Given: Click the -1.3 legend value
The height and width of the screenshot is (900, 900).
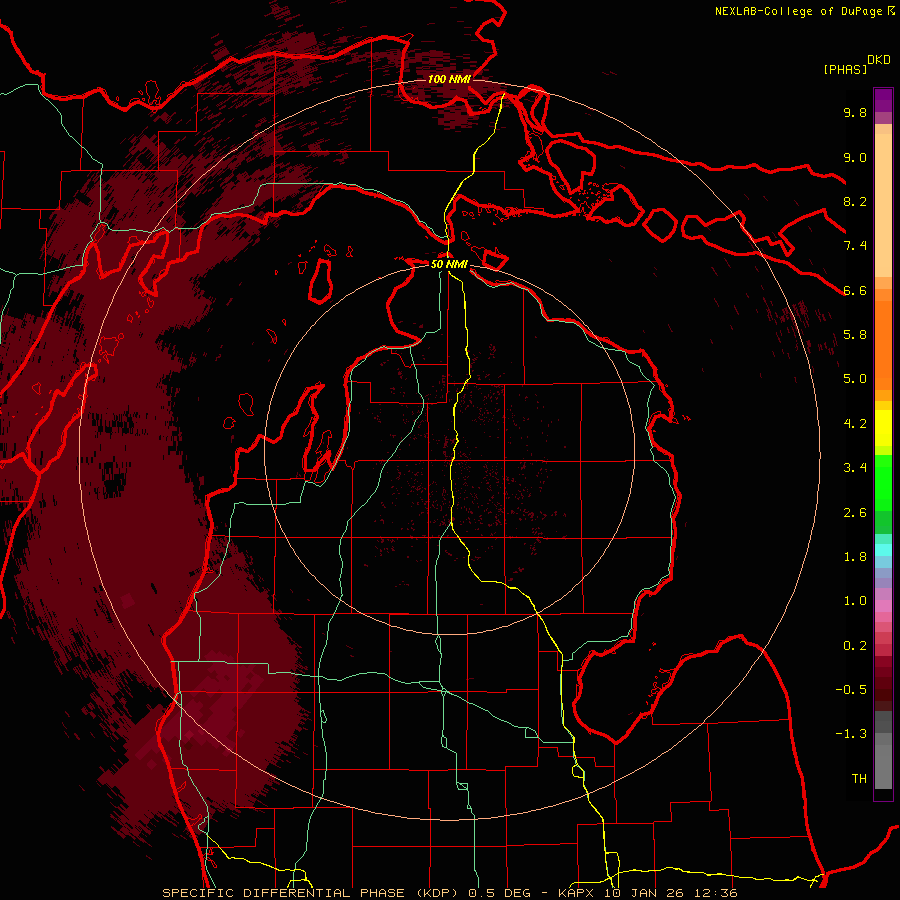Looking at the screenshot, I should [851, 734].
